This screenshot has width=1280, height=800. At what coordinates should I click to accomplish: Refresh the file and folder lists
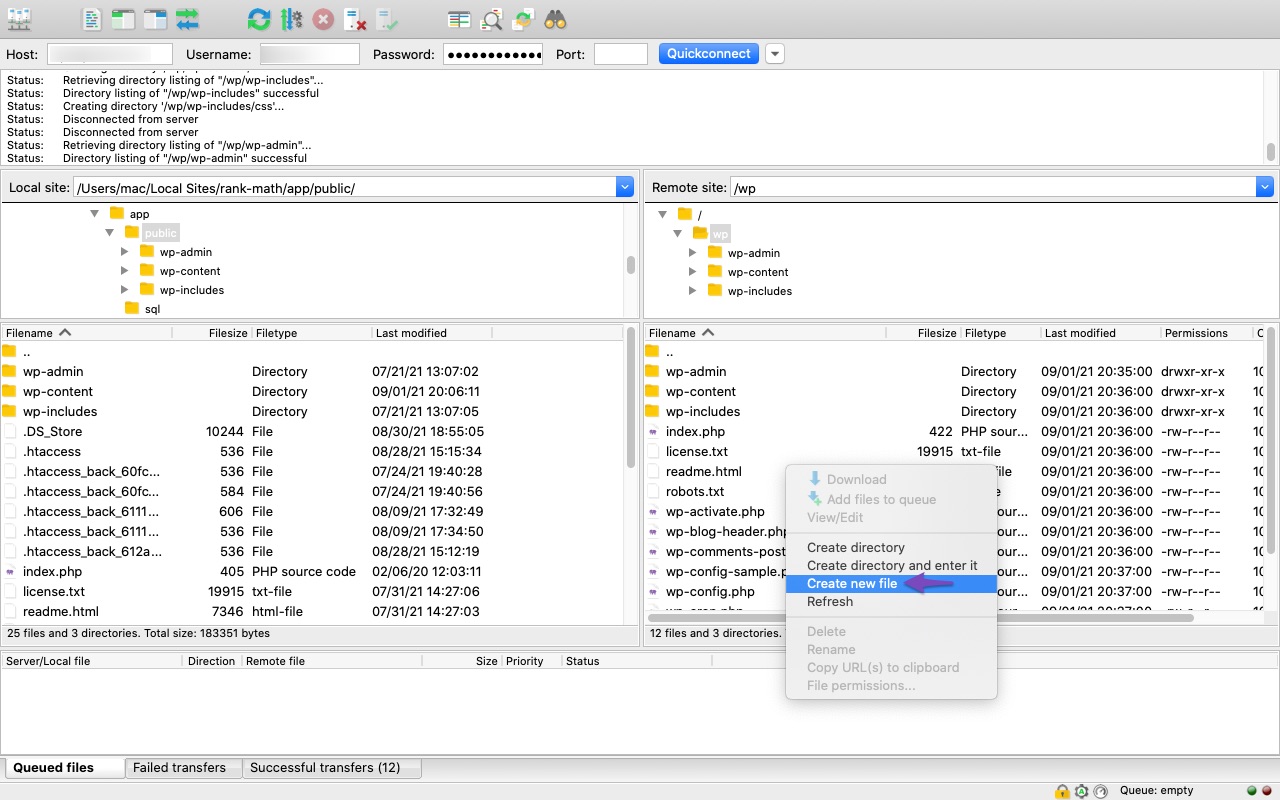pyautogui.click(x=259, y=18)
